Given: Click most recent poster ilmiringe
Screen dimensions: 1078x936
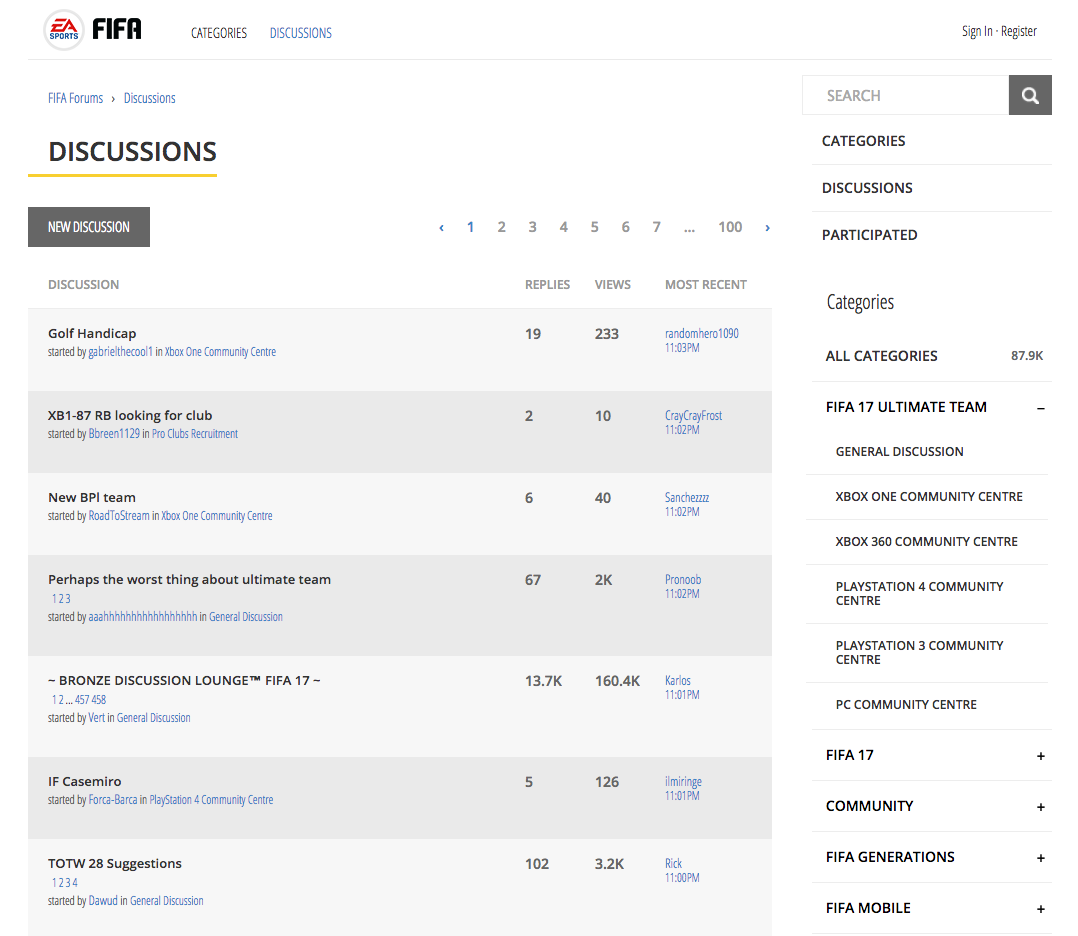Looking at the screenshot, I should (x=683, y=781).
